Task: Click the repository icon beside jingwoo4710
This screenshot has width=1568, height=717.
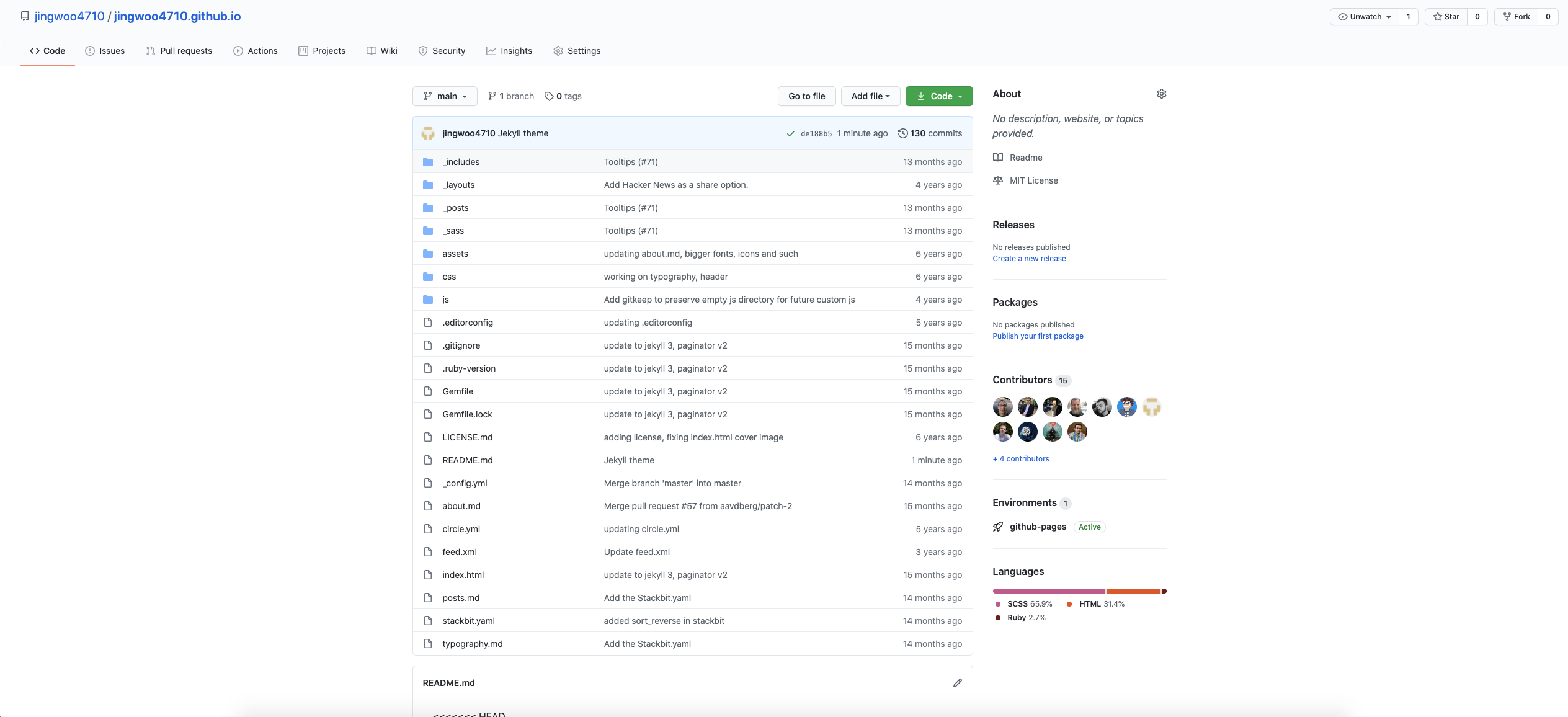Action: pyautogui.click(x=25, y=16)
